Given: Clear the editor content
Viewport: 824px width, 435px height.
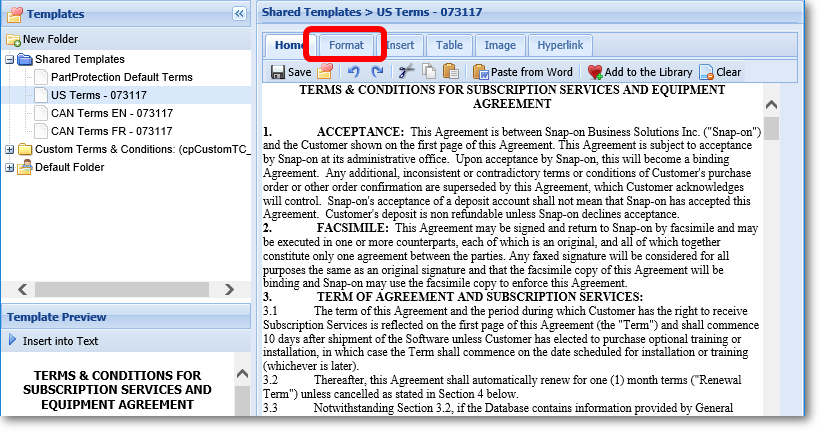Looking at the screenshot, I should click(x=720, y=72).
